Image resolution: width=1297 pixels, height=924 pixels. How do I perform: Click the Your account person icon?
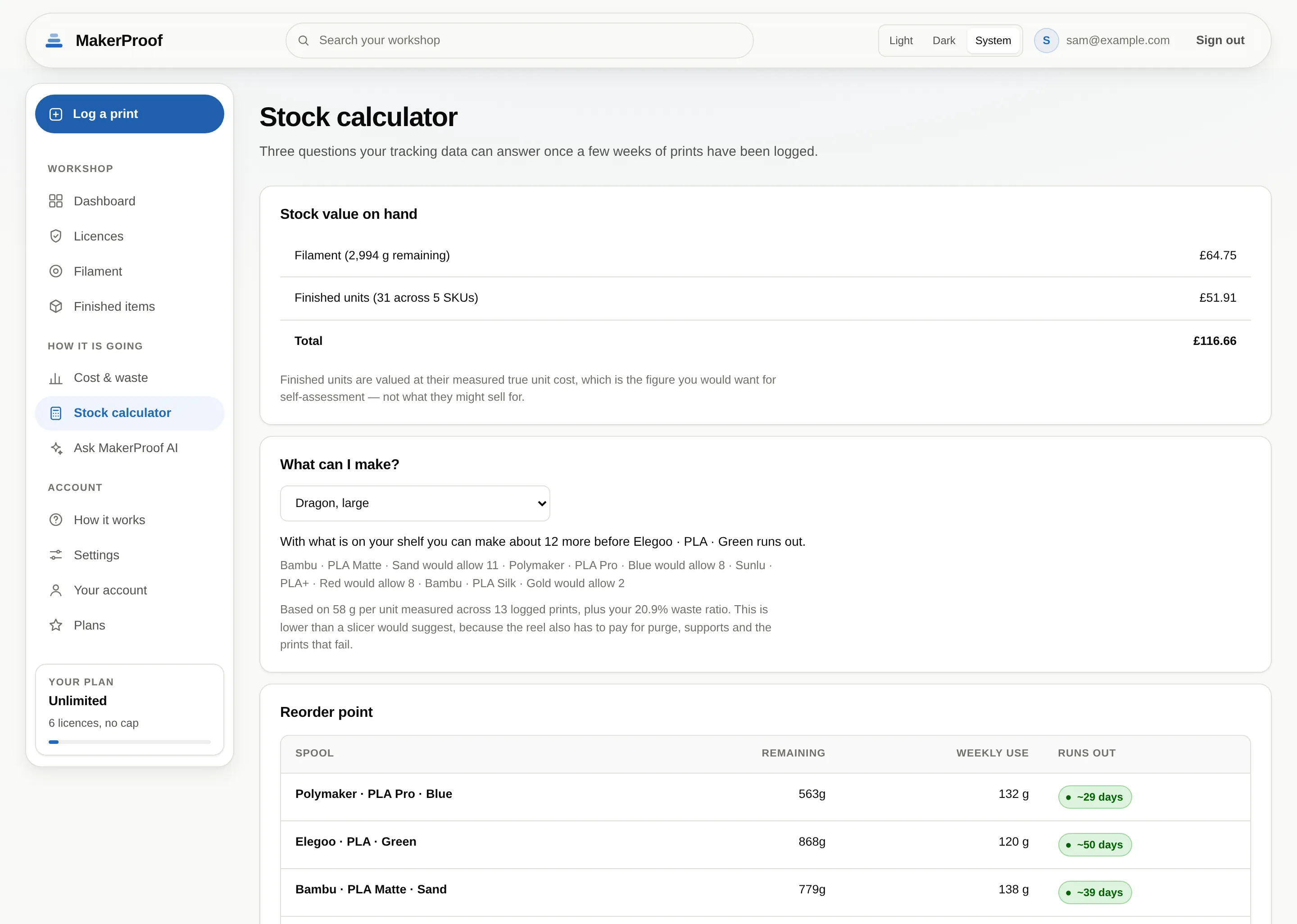coord(56,591)
